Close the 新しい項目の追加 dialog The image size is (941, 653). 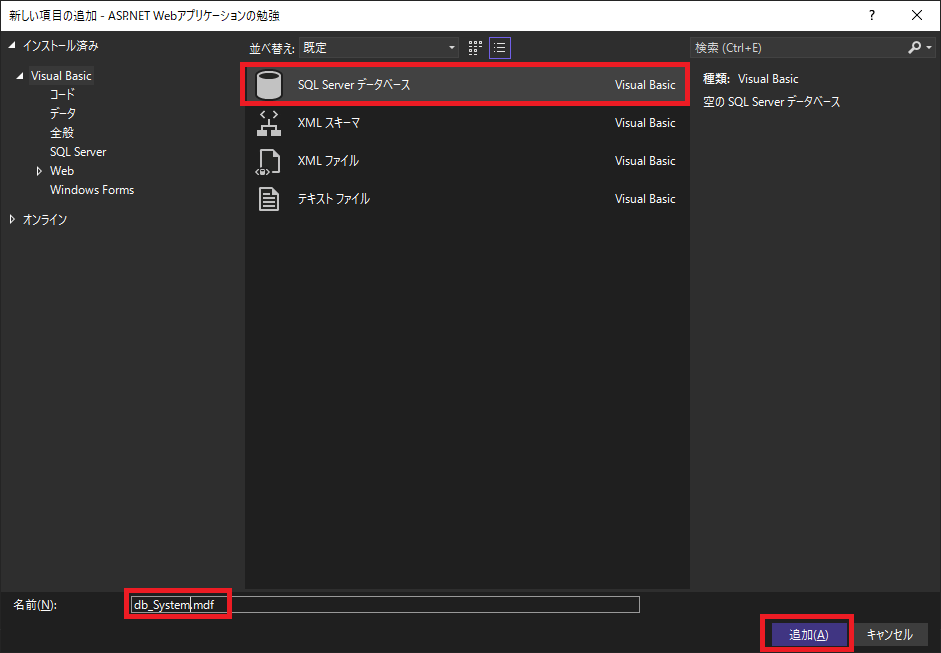[916, 16]
